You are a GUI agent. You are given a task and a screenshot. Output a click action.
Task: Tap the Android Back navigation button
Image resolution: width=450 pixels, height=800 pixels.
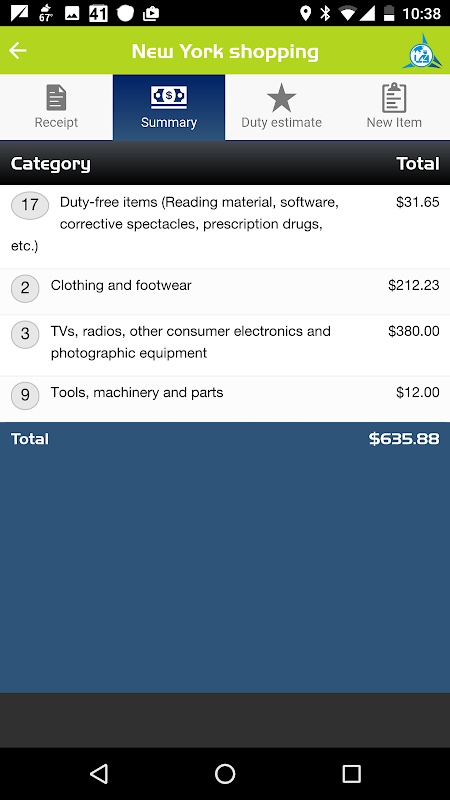coord(99,774)
